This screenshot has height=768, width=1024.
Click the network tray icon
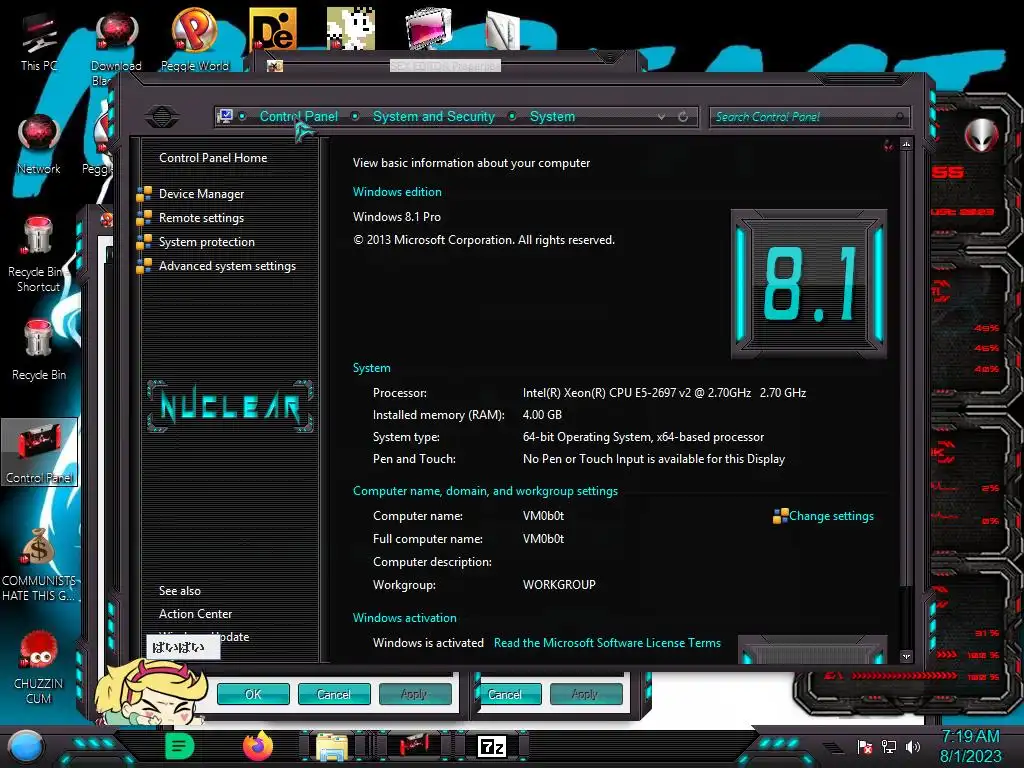click(889, 746)
